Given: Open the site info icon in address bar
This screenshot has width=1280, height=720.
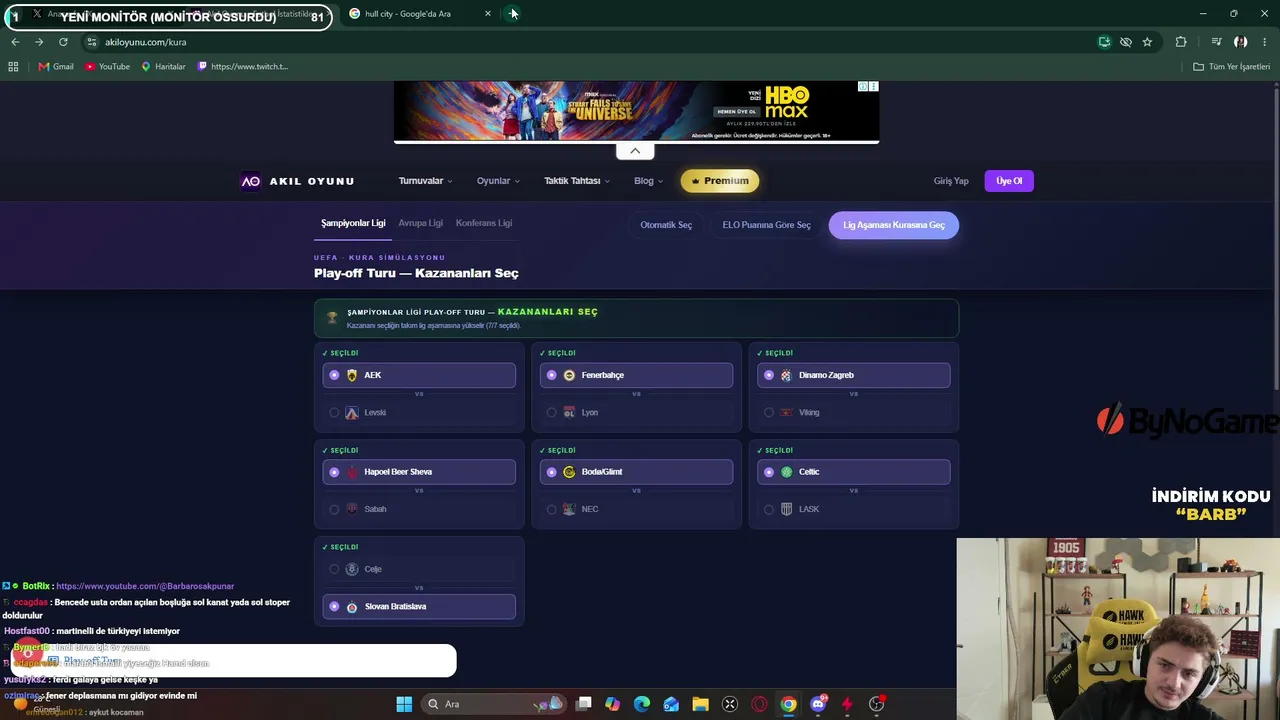Looking at the screenshot, I should click(91, 42).
